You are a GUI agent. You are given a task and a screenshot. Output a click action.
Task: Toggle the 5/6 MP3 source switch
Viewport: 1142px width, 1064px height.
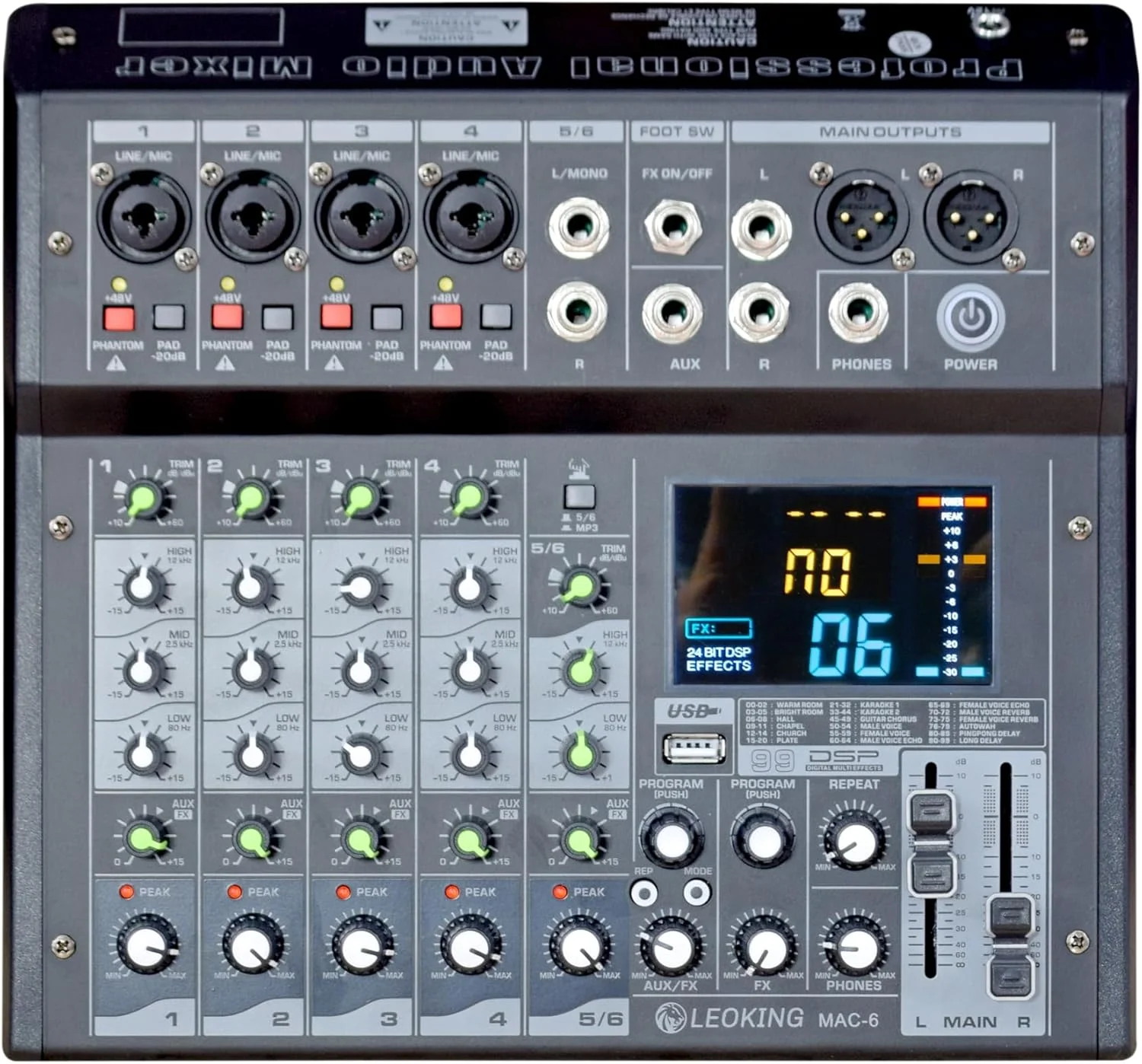tap(579, 496)
